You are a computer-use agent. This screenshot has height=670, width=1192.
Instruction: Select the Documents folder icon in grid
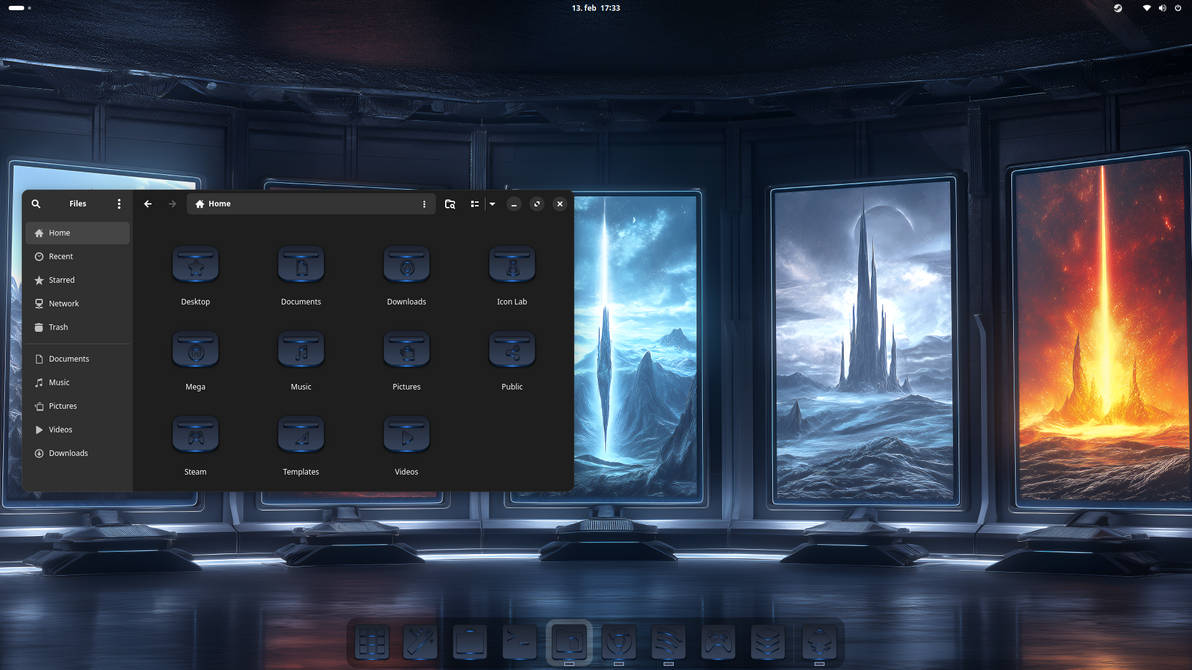[301, 265]
